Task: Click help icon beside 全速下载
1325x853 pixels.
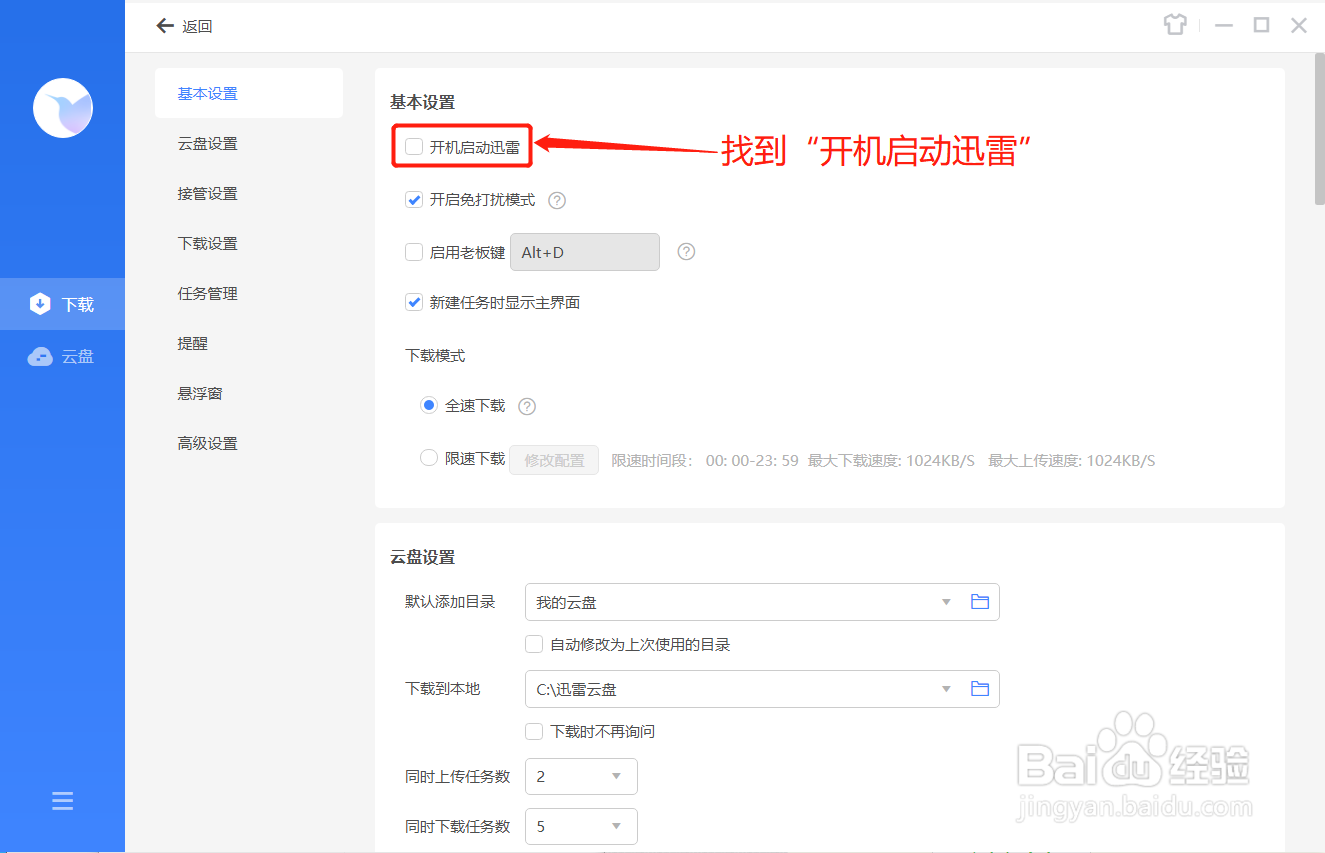Action: click(527, 406)
